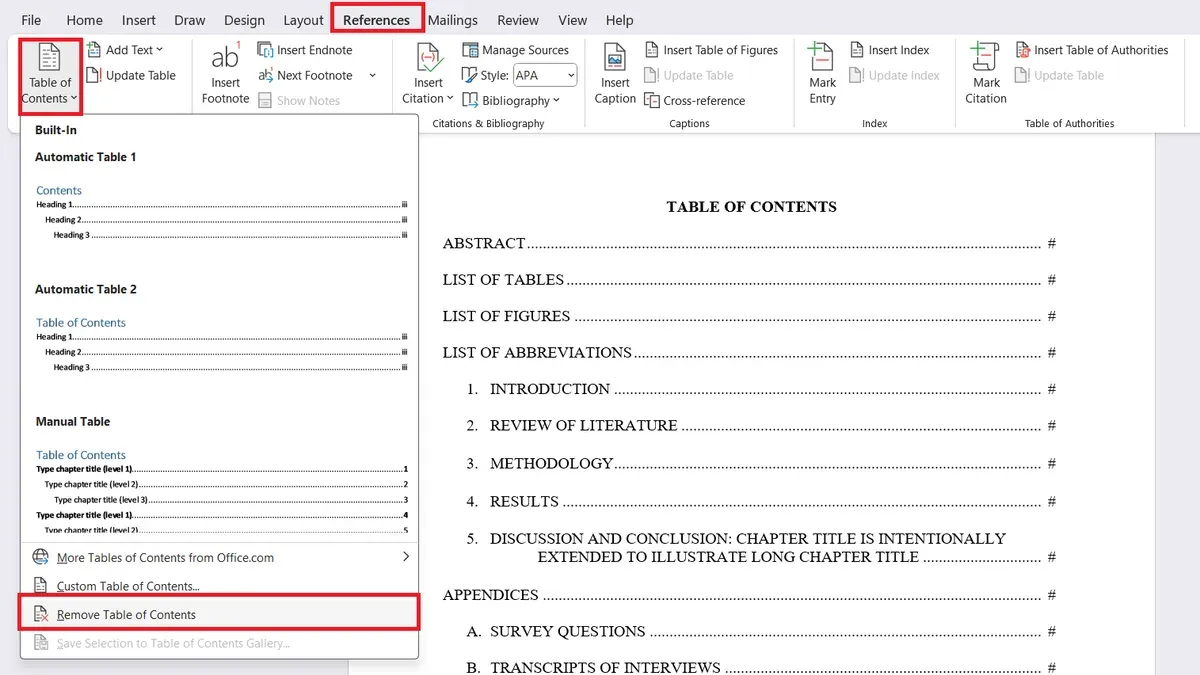Open the File tab
The height and width of the screenshot is (675, 1200).
pos(31,20)
